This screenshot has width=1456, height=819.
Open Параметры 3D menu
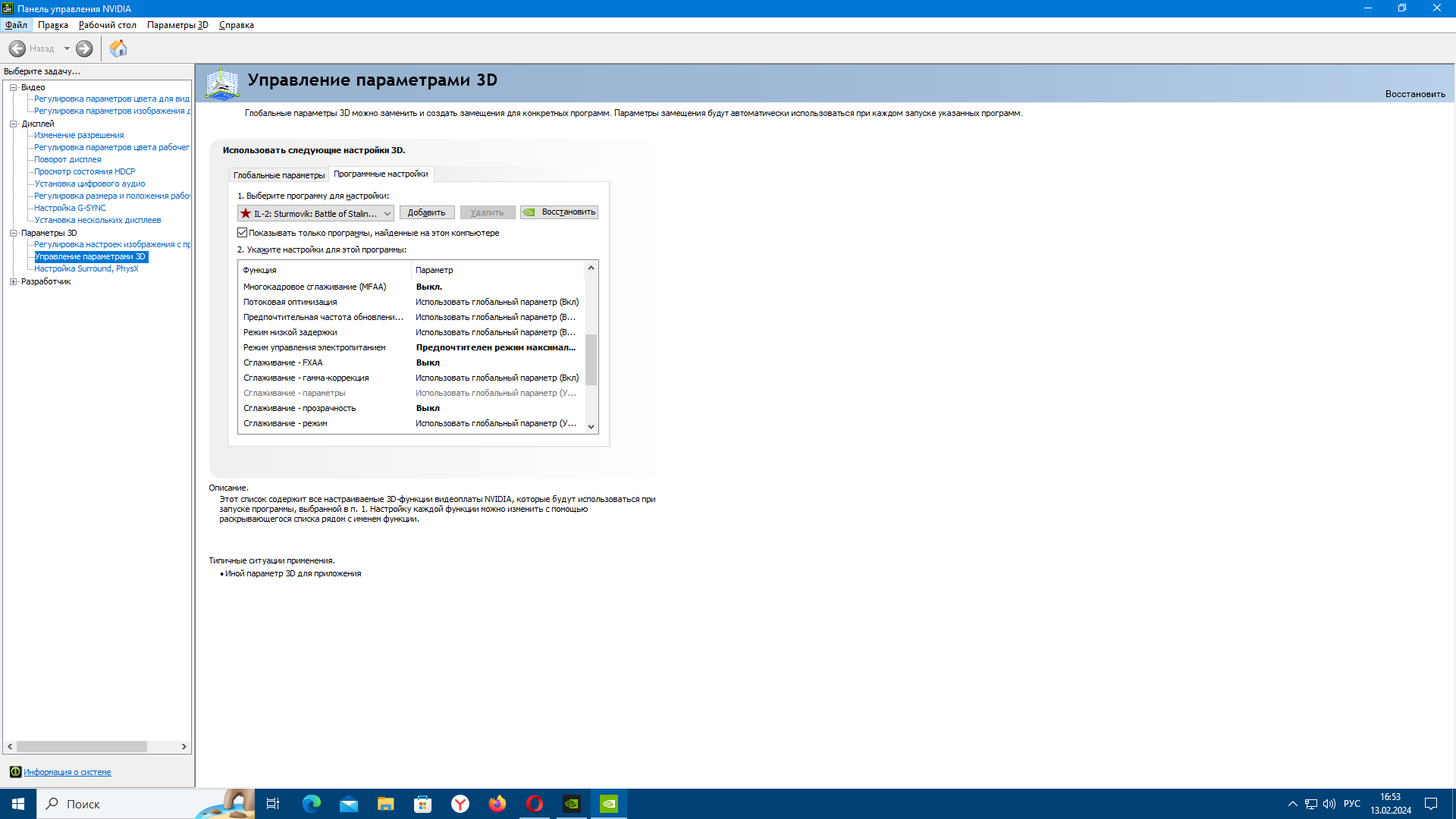177,25
